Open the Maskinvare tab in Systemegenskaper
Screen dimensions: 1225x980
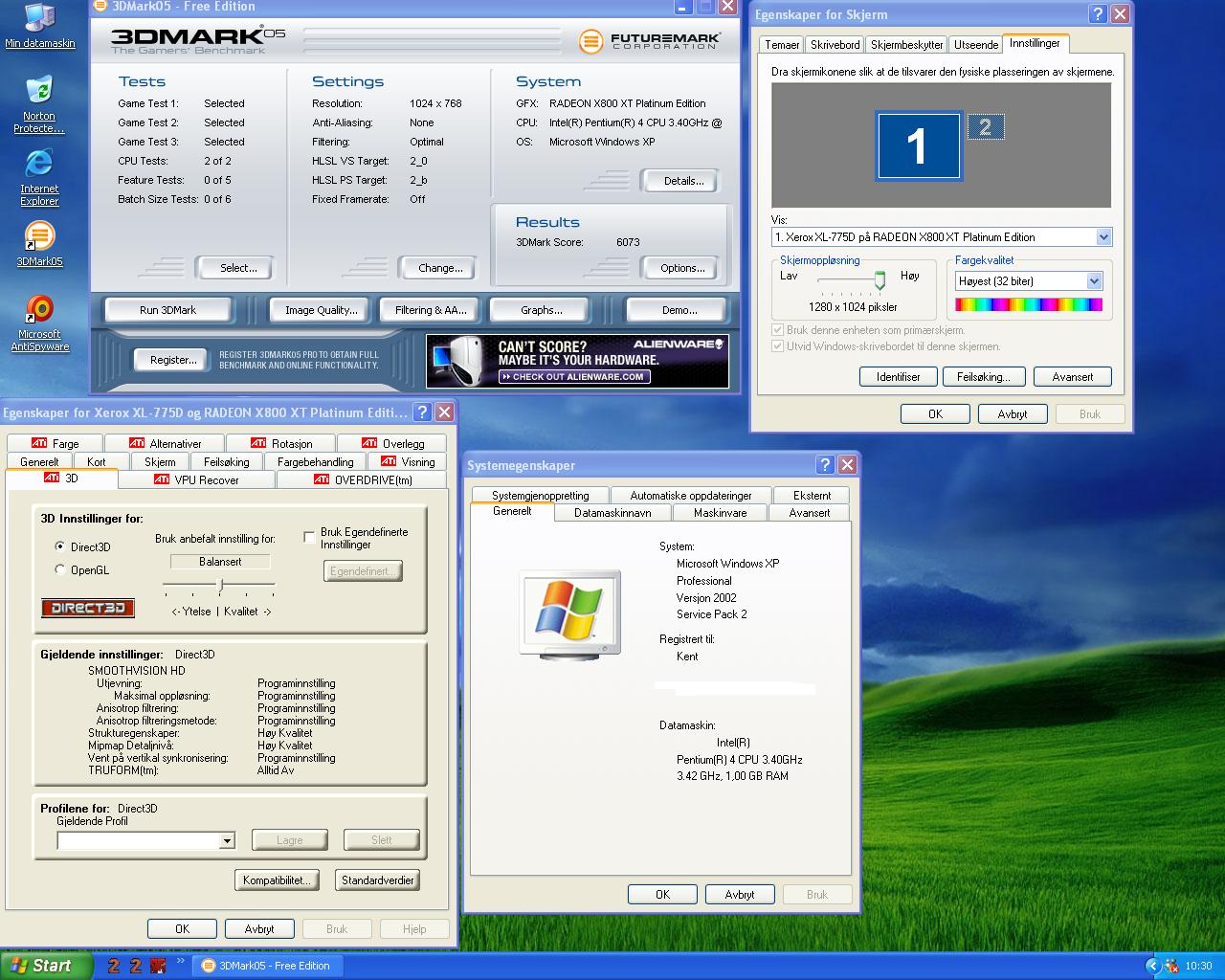(x=720, y=513)
